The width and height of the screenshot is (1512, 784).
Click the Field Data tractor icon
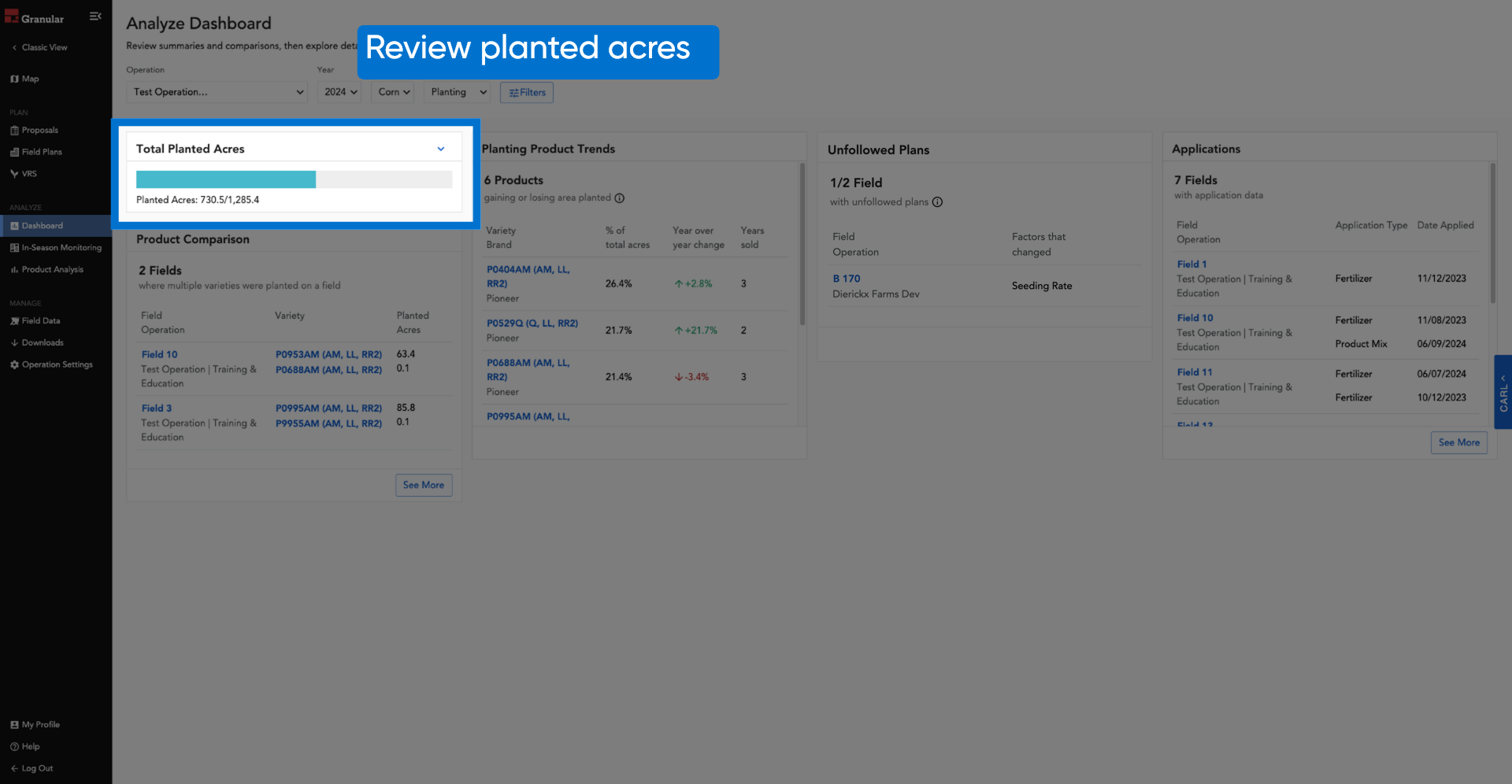tap(14, 321)
